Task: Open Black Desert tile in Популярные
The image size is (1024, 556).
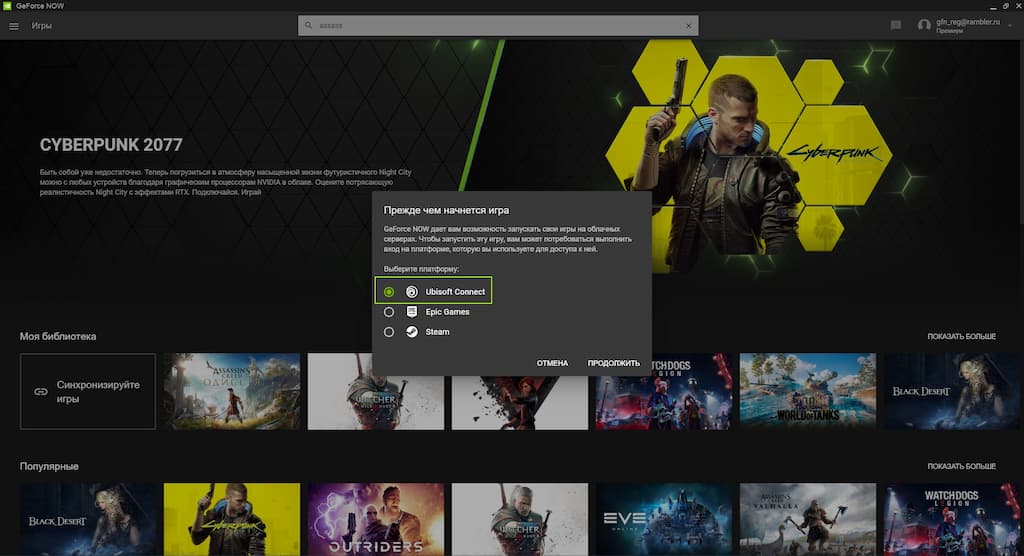Action: tap(88, 519)
